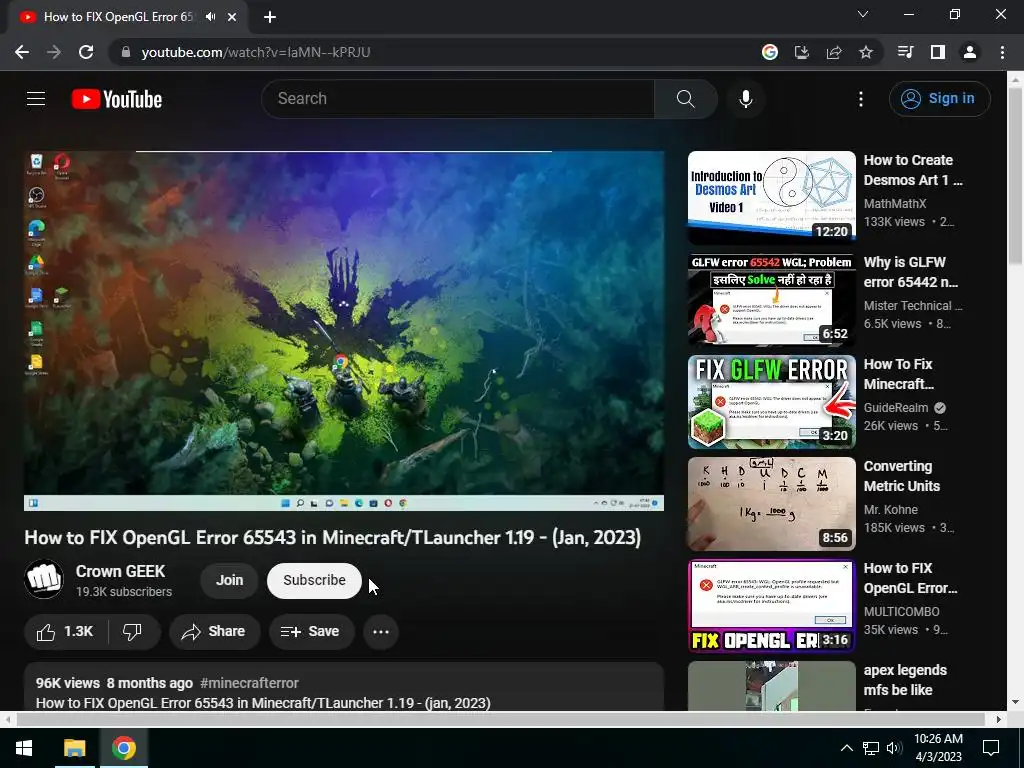
Task: Open Converting Metric Units thumbnail
Action: click(771, 504)
